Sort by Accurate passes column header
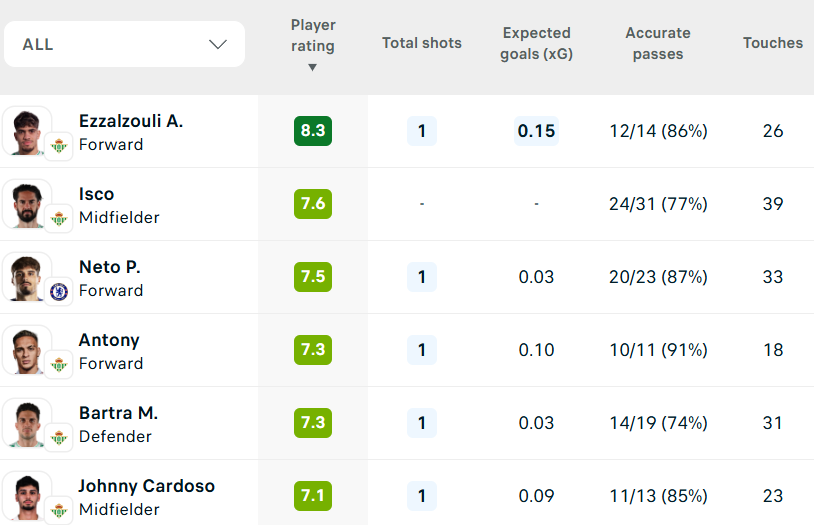Image resolution: width=814 pixels, height=525 pixels. point(658,44)
